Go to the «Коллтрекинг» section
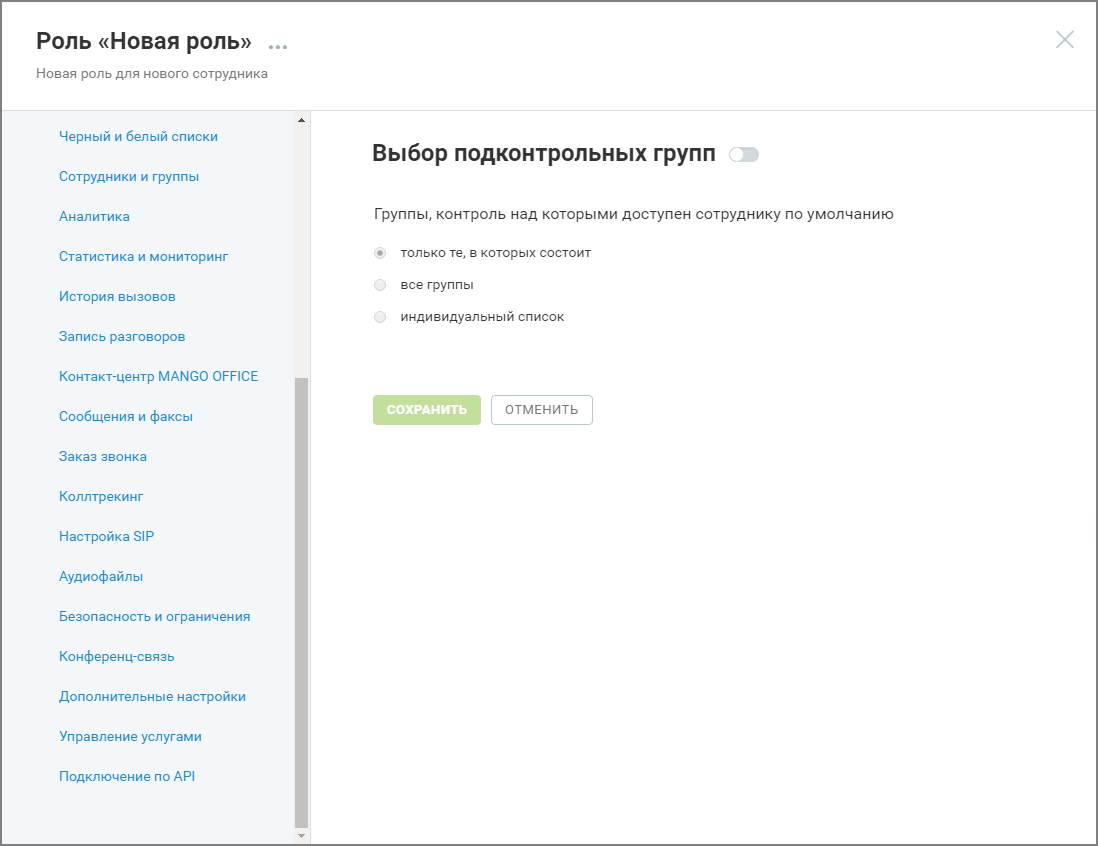Image resolution: width=1098 pixels, height=846 pixels. click(101, 496)
